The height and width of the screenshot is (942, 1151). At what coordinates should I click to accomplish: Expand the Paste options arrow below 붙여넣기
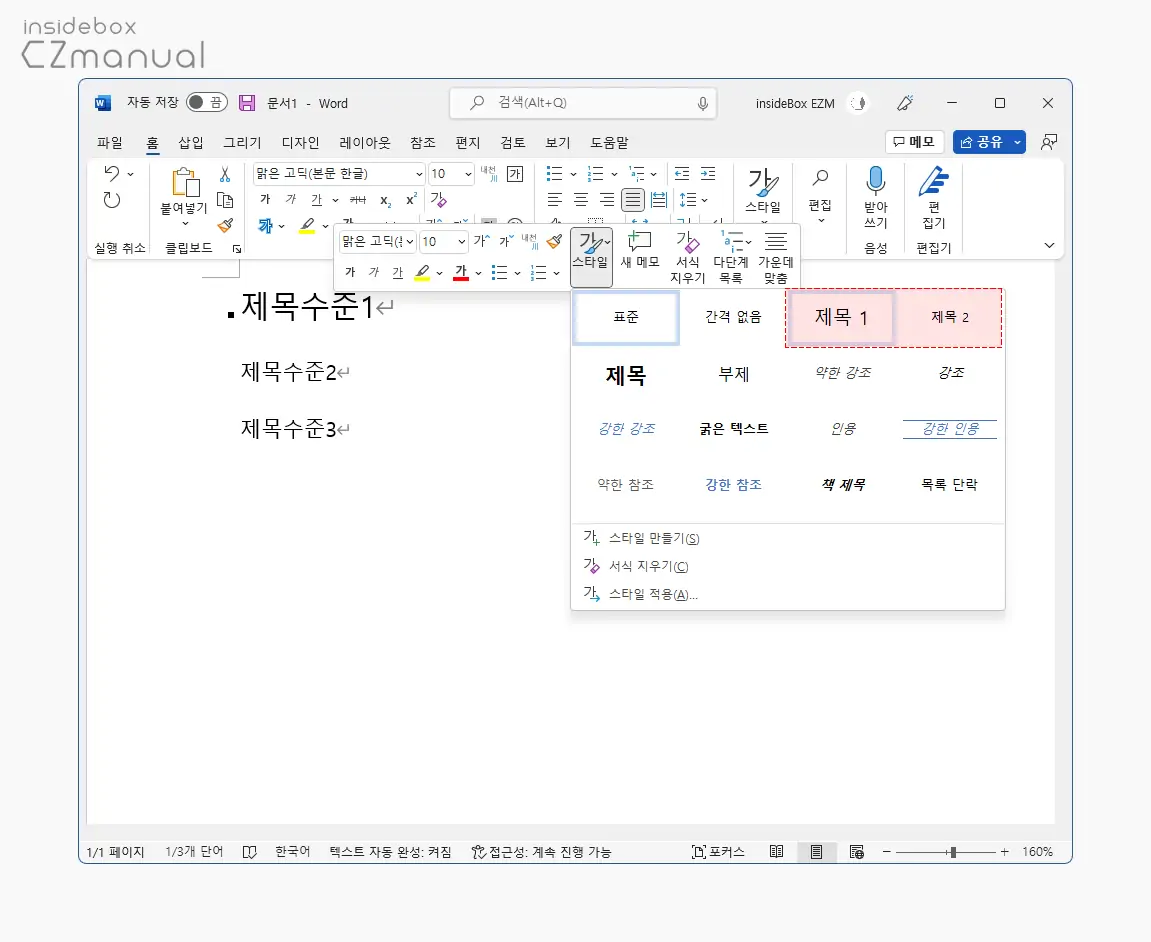(x=185, y=223)
